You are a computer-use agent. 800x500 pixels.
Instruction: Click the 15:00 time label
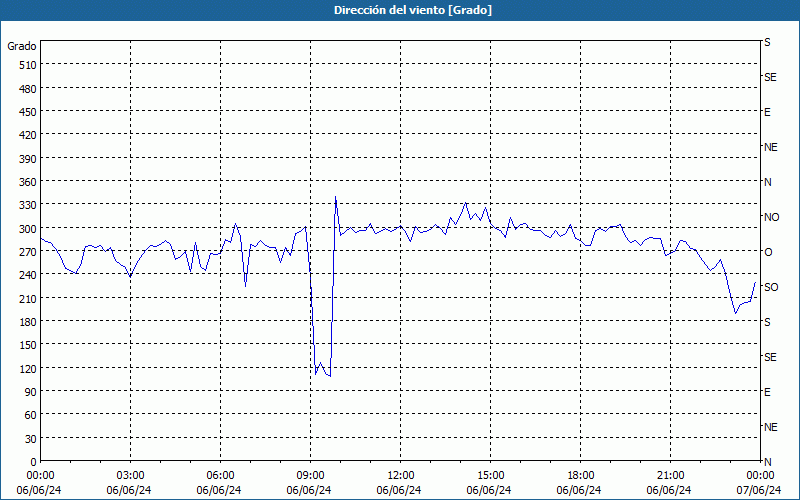[x=490, y=476]
